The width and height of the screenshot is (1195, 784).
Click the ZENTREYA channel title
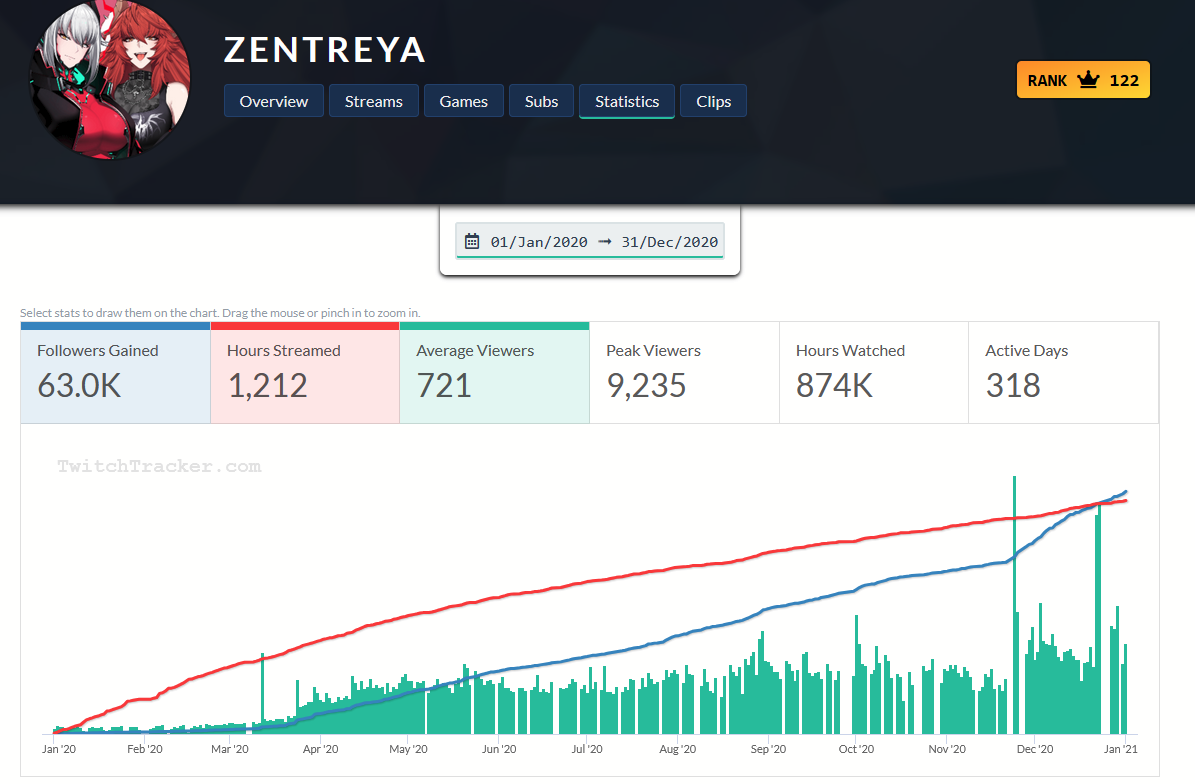point(325,50)
